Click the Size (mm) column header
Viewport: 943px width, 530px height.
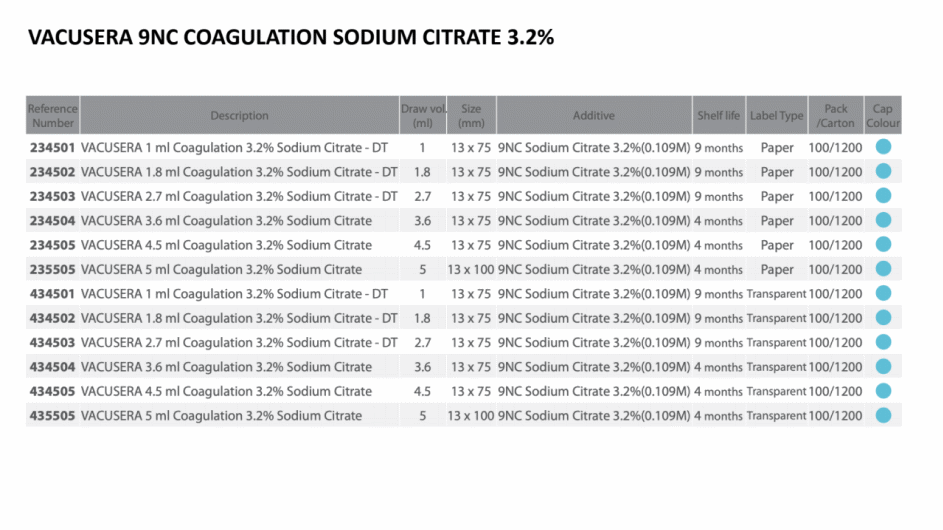pos(471,116)
